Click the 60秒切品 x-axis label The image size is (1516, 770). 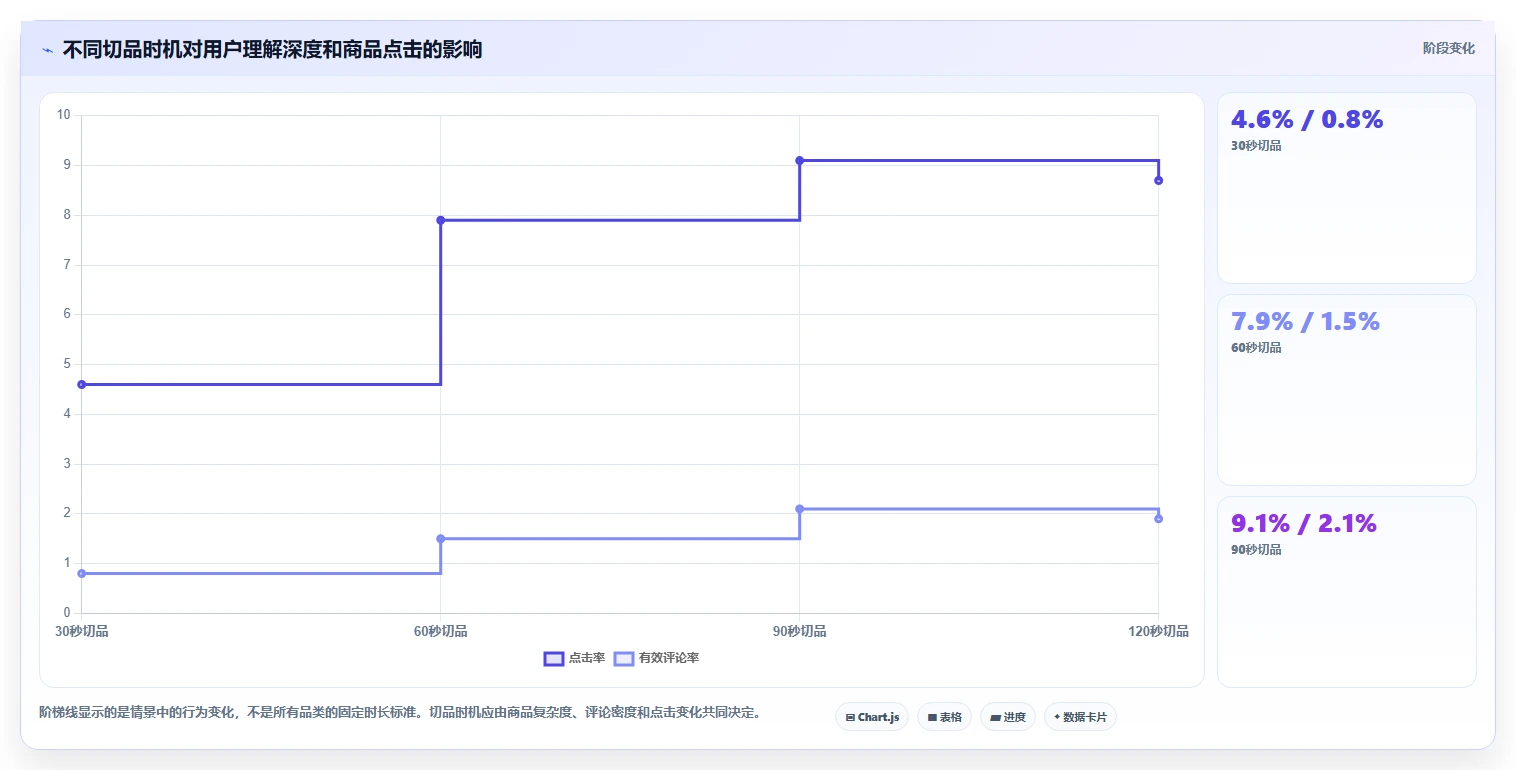pyautogui.click(x=440, y=631)
